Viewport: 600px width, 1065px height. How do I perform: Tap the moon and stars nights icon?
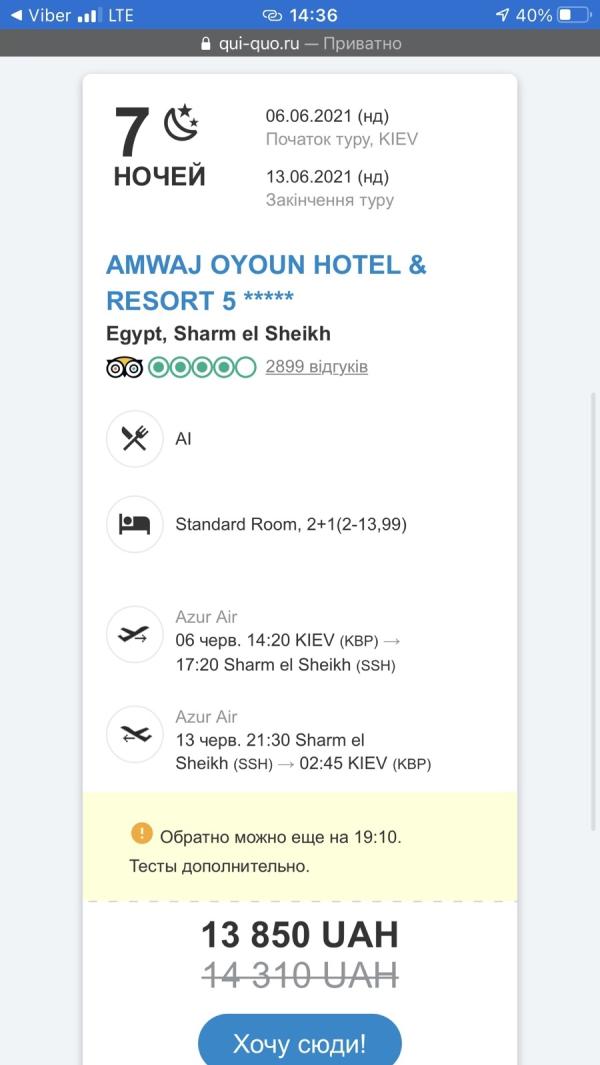[x=181, y=122]
